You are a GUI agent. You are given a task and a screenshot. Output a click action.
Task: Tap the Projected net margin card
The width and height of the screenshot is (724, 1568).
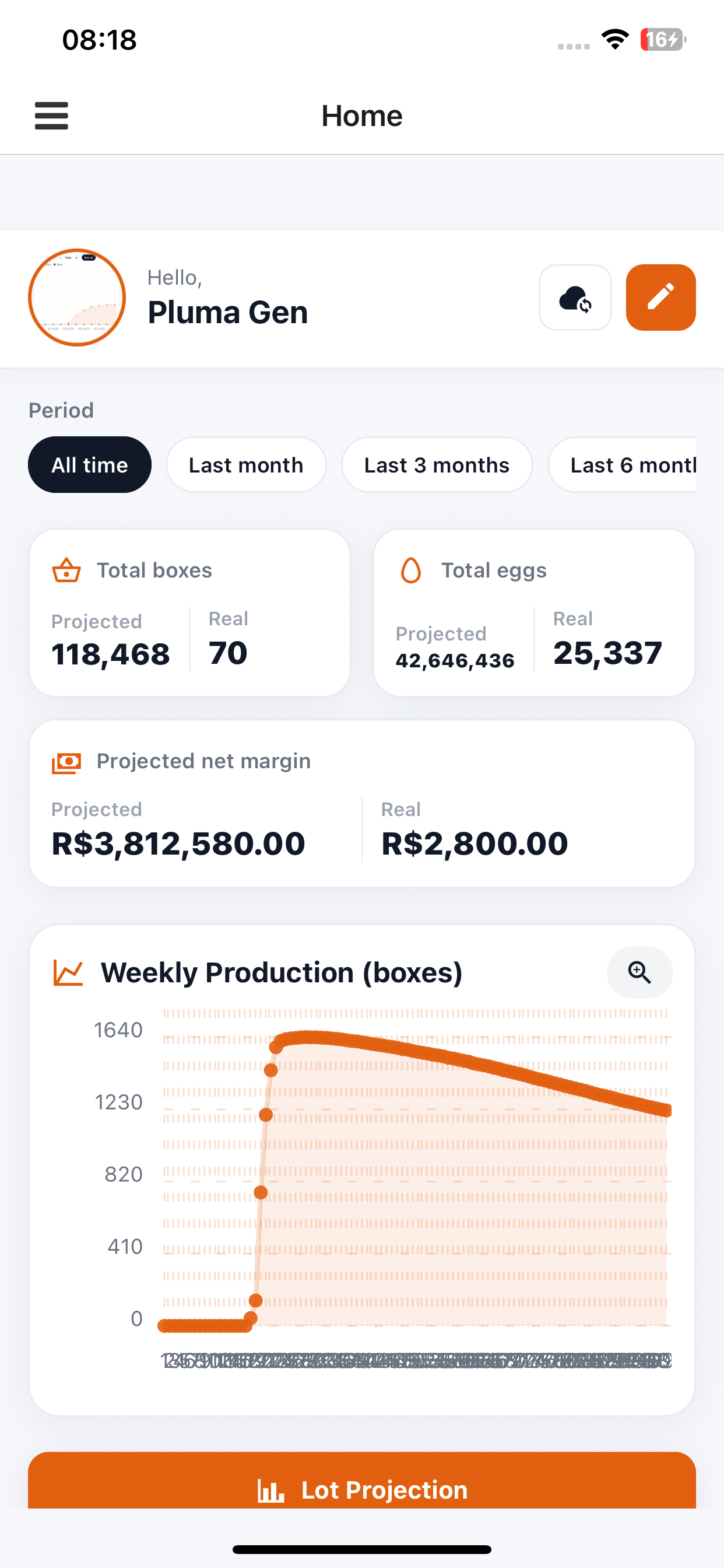pos(362,803)
